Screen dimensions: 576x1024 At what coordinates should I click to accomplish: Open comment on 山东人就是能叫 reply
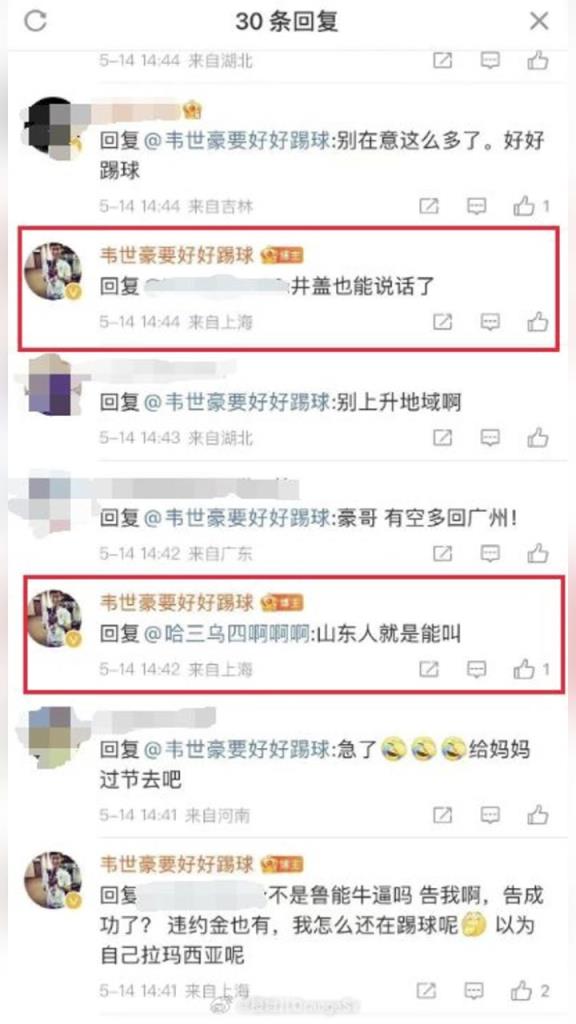(476, 669)
